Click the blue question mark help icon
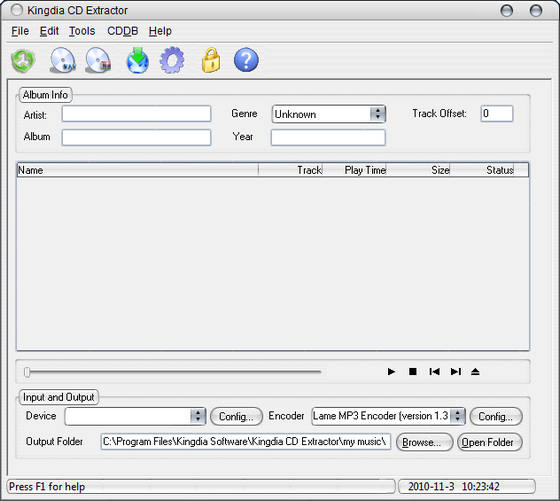Screen dimensions: 560x501 pyautogui.click(x=246, y=60)
